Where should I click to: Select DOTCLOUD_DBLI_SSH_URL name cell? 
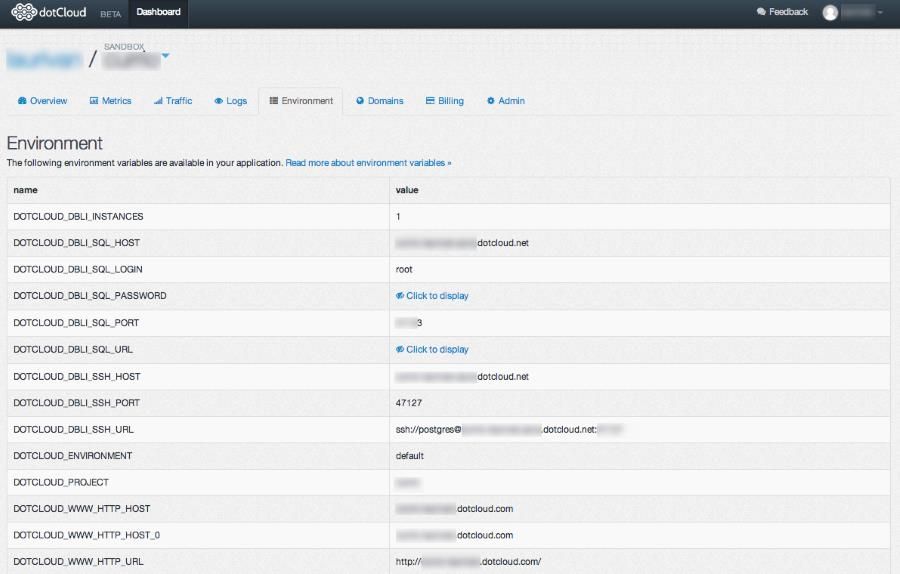198,429
